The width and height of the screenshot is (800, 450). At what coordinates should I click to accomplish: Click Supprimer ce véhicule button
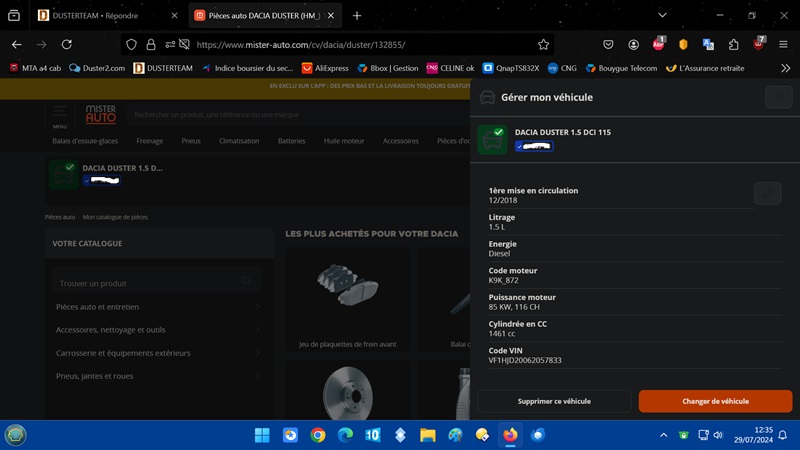(x=554, y=402)
